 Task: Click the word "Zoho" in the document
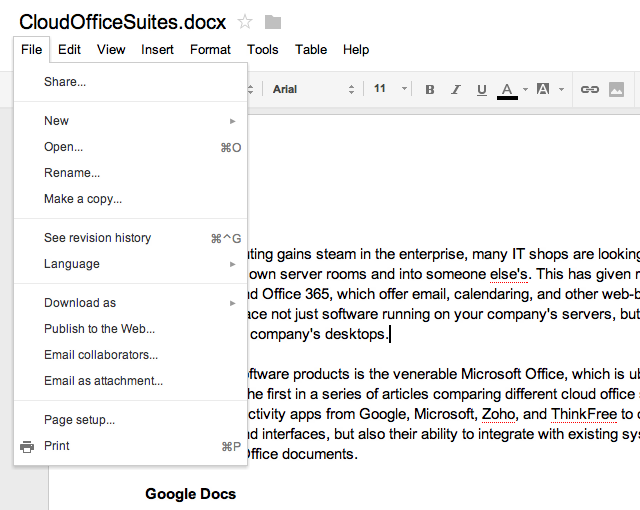click(x=498, y=414)
